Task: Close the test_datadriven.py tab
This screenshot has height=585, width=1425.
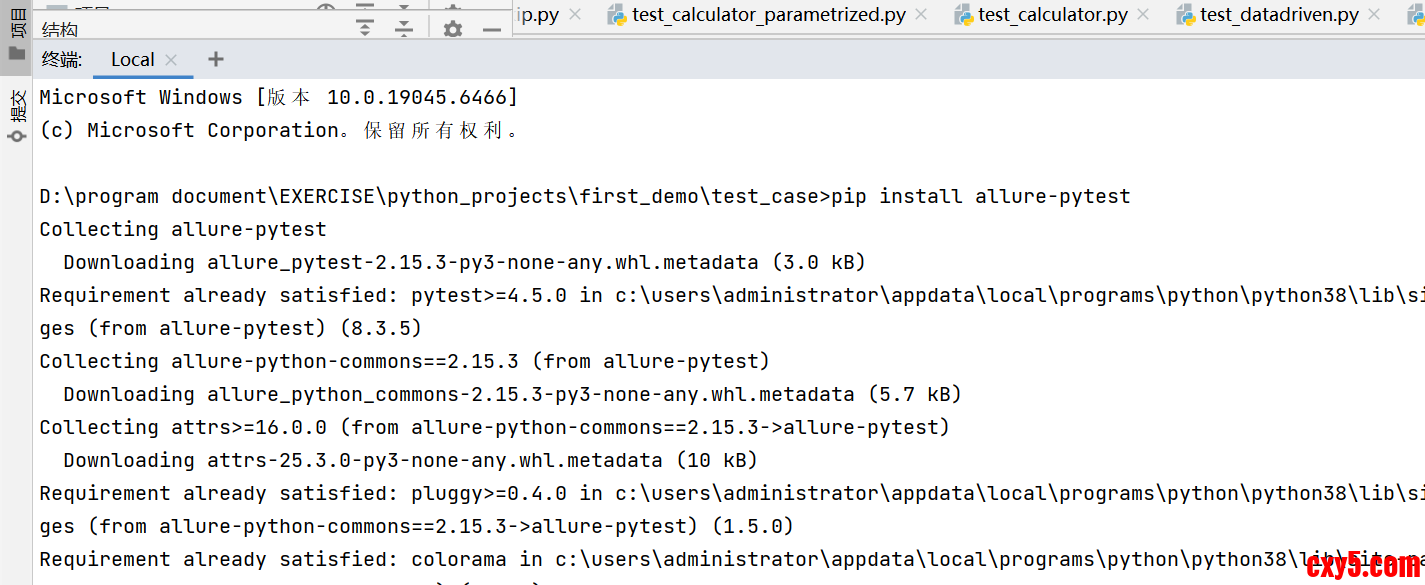Action: 1374,14
